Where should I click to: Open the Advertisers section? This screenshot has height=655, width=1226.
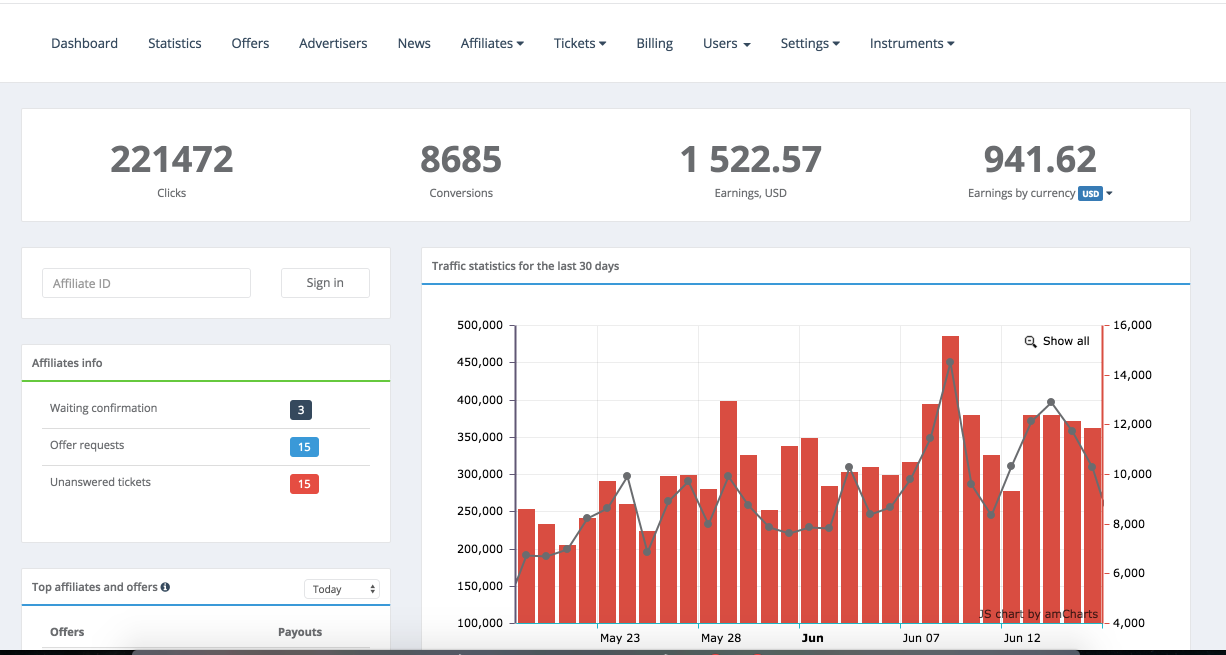(x=333, y=43)
